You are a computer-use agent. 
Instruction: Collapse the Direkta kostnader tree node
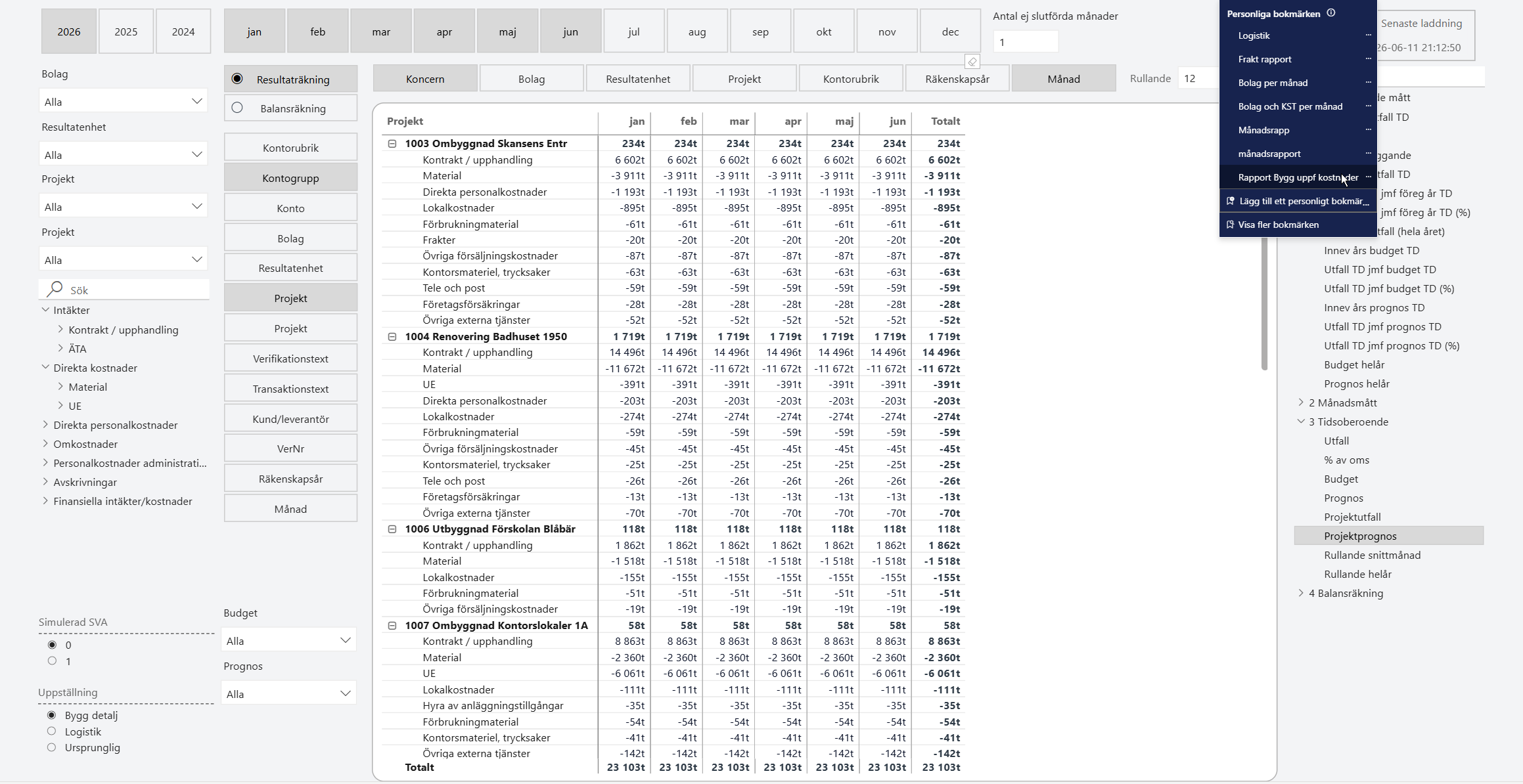point(45,367)
